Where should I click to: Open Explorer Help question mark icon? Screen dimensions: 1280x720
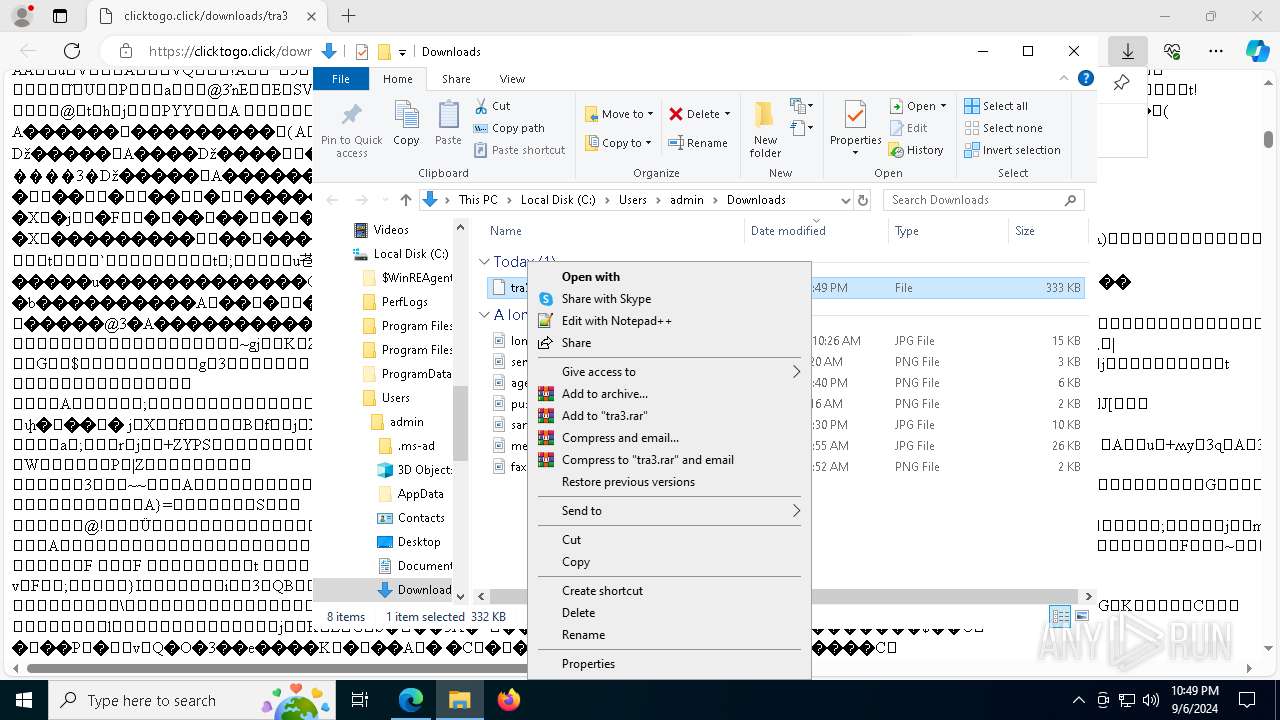(1085, 79)
